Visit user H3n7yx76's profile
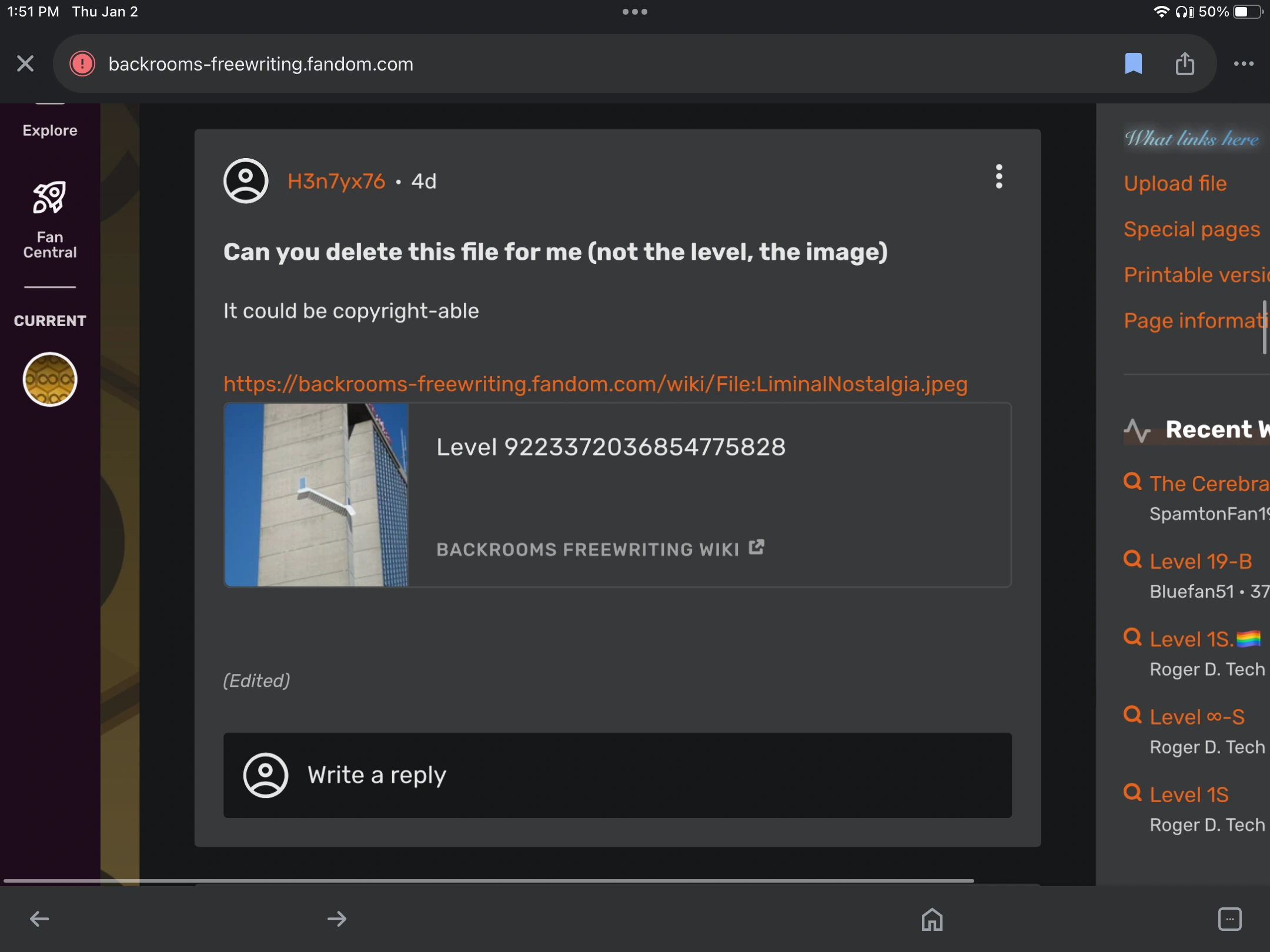Screen dimensions: 1270x952 pyautogui.click(x=336, y=181)
